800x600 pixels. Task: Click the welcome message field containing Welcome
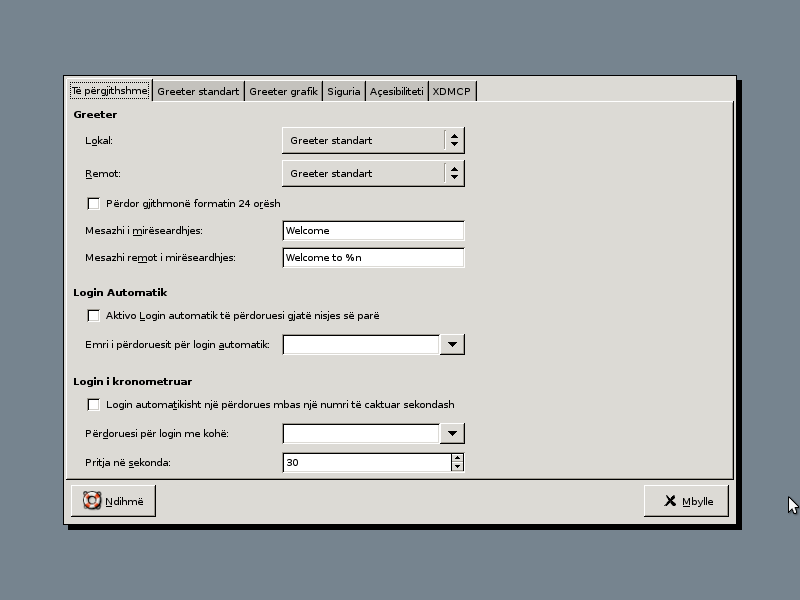point(373,231)
